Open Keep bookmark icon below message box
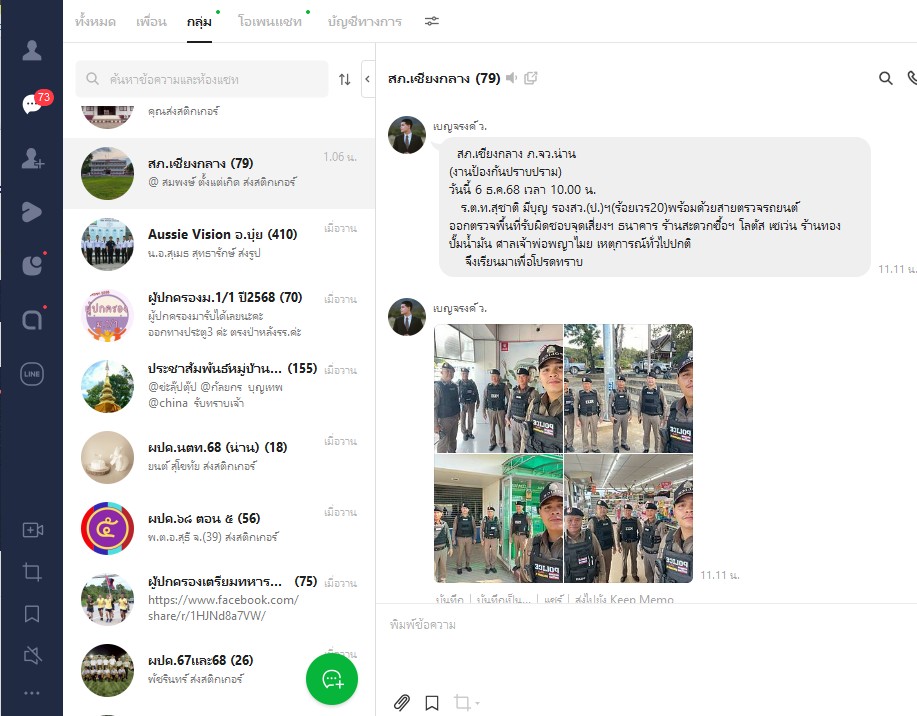917x716 pixels. click(x=431, y=703)
